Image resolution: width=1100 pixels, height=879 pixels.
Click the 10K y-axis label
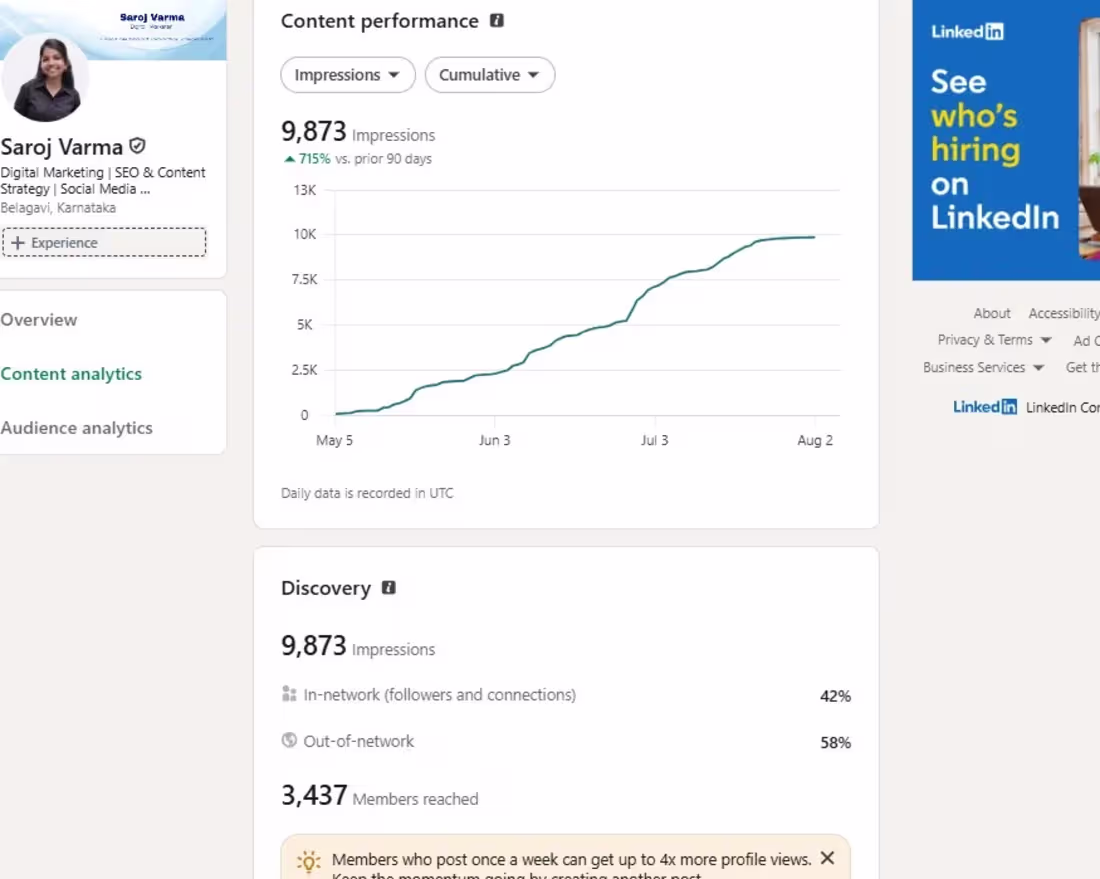point(304,234)
